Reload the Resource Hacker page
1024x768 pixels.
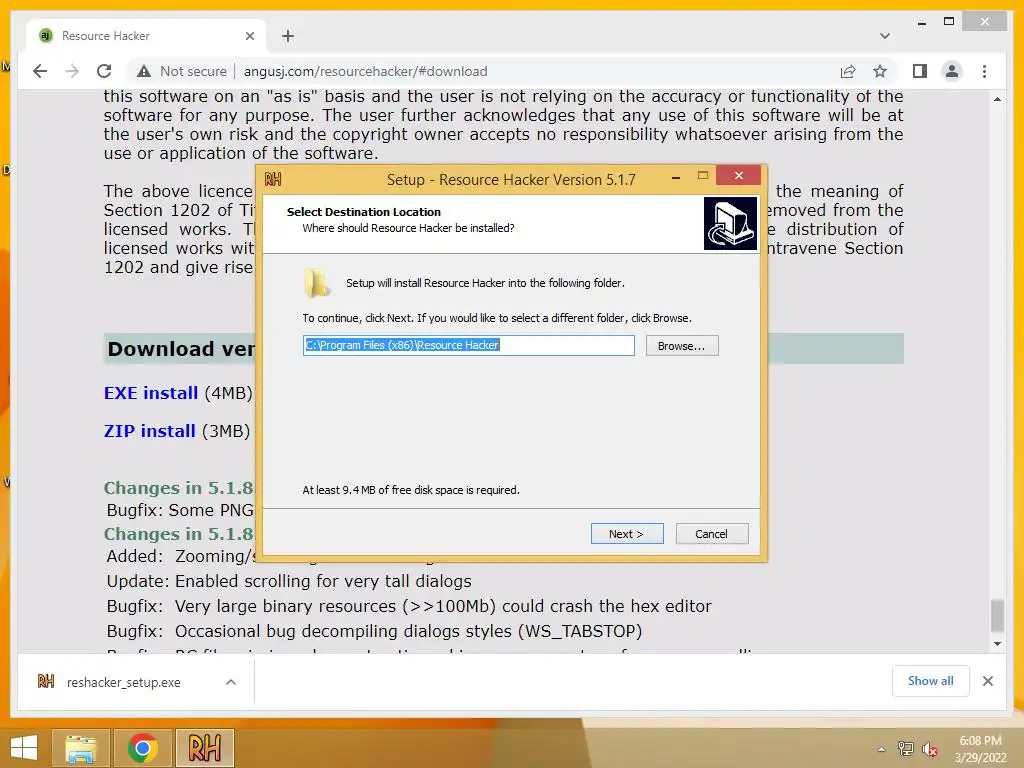coord(104,71)
